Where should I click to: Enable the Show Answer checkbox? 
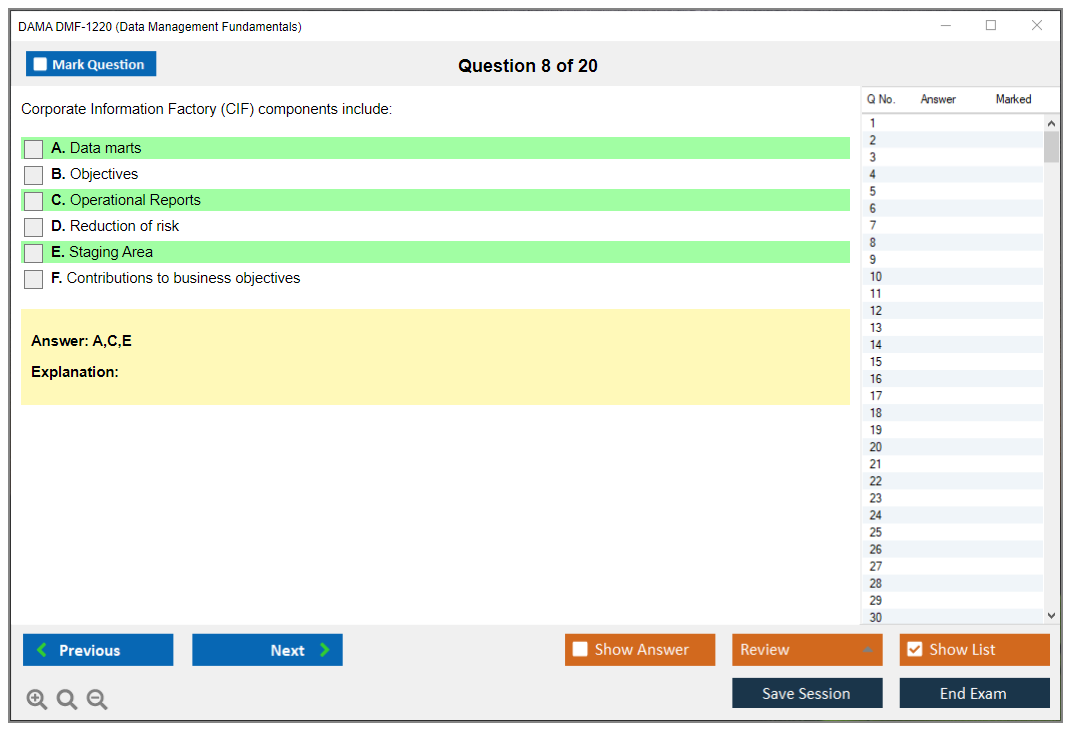[x=581, y=650]
